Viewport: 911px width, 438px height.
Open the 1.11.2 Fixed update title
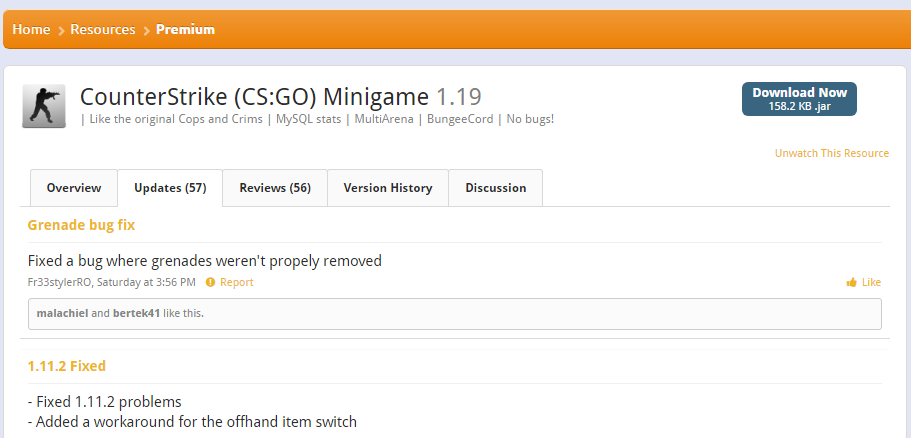(67, 366)
